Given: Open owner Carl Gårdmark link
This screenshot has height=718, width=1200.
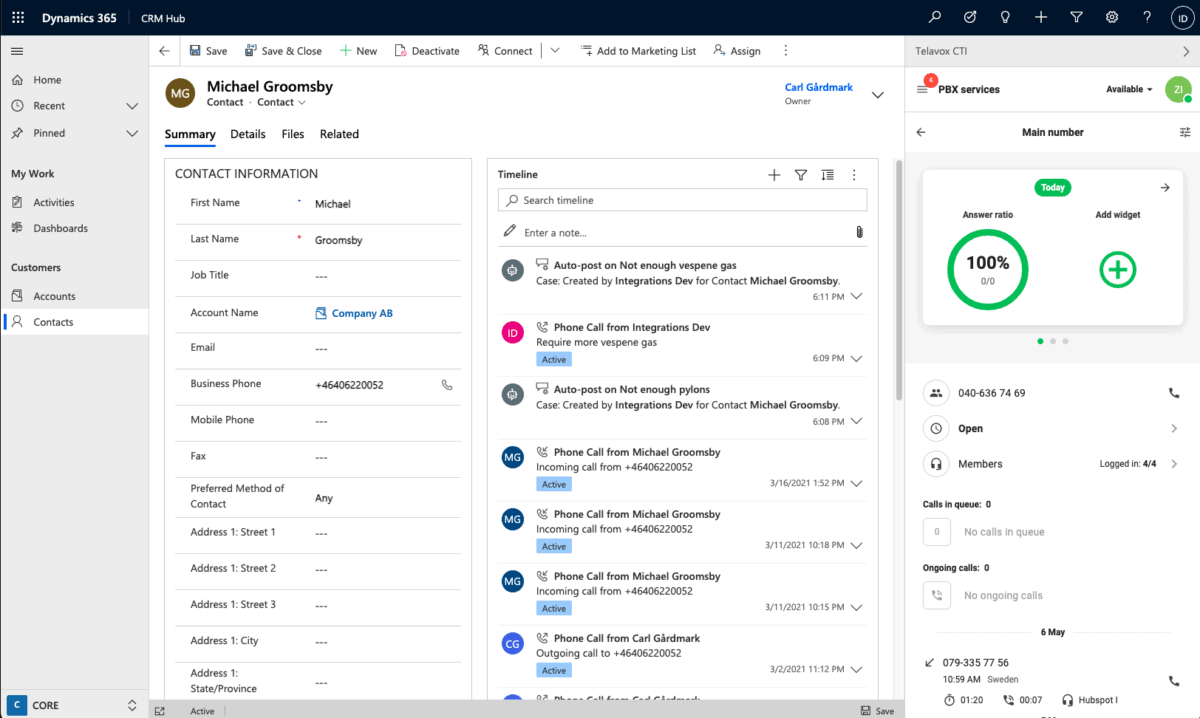Looking at the screenshot, I should coord(819,87).
